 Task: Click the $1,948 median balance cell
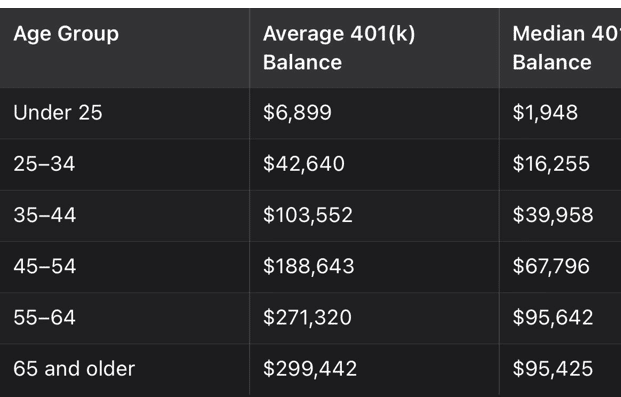(545, 113)
